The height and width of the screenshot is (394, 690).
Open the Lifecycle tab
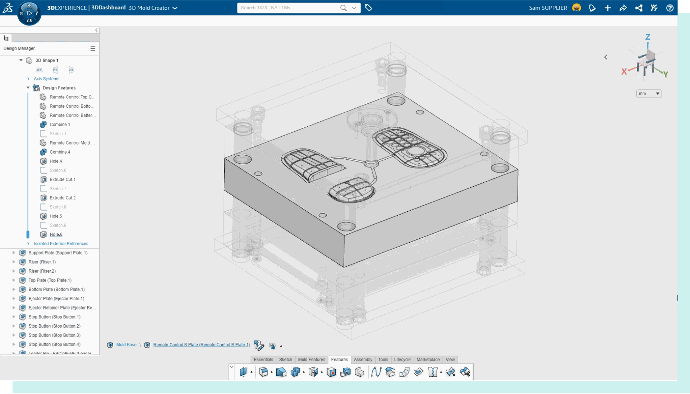point(402,360)
